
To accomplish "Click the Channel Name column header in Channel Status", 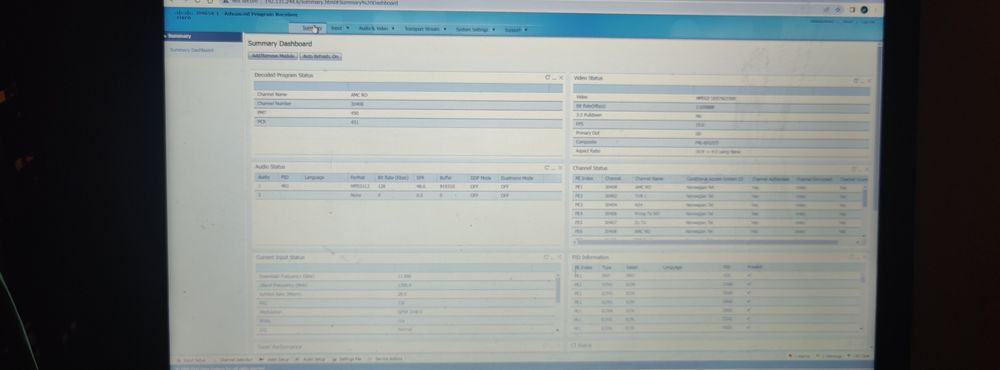I will click(x=649, y=179).
